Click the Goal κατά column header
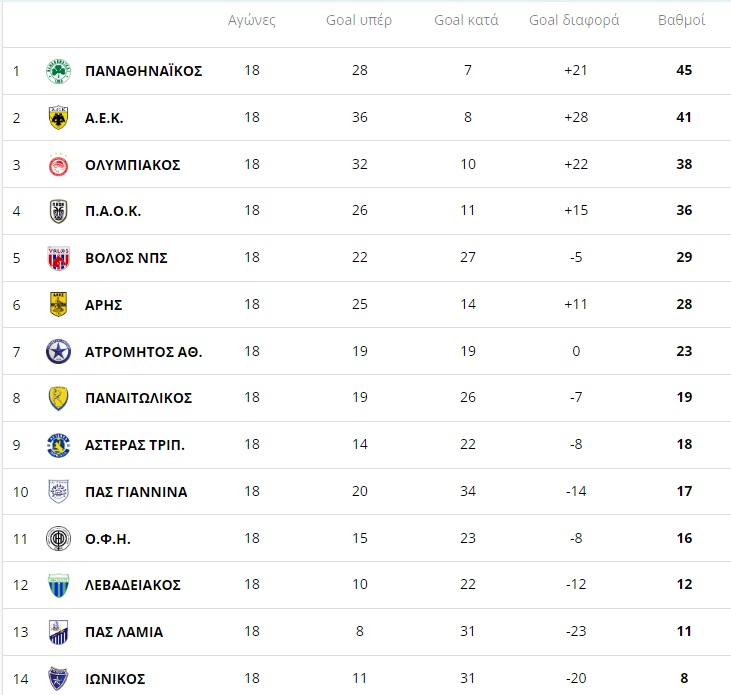The width and height of the screenshot is (731, 695). [466, 20]
